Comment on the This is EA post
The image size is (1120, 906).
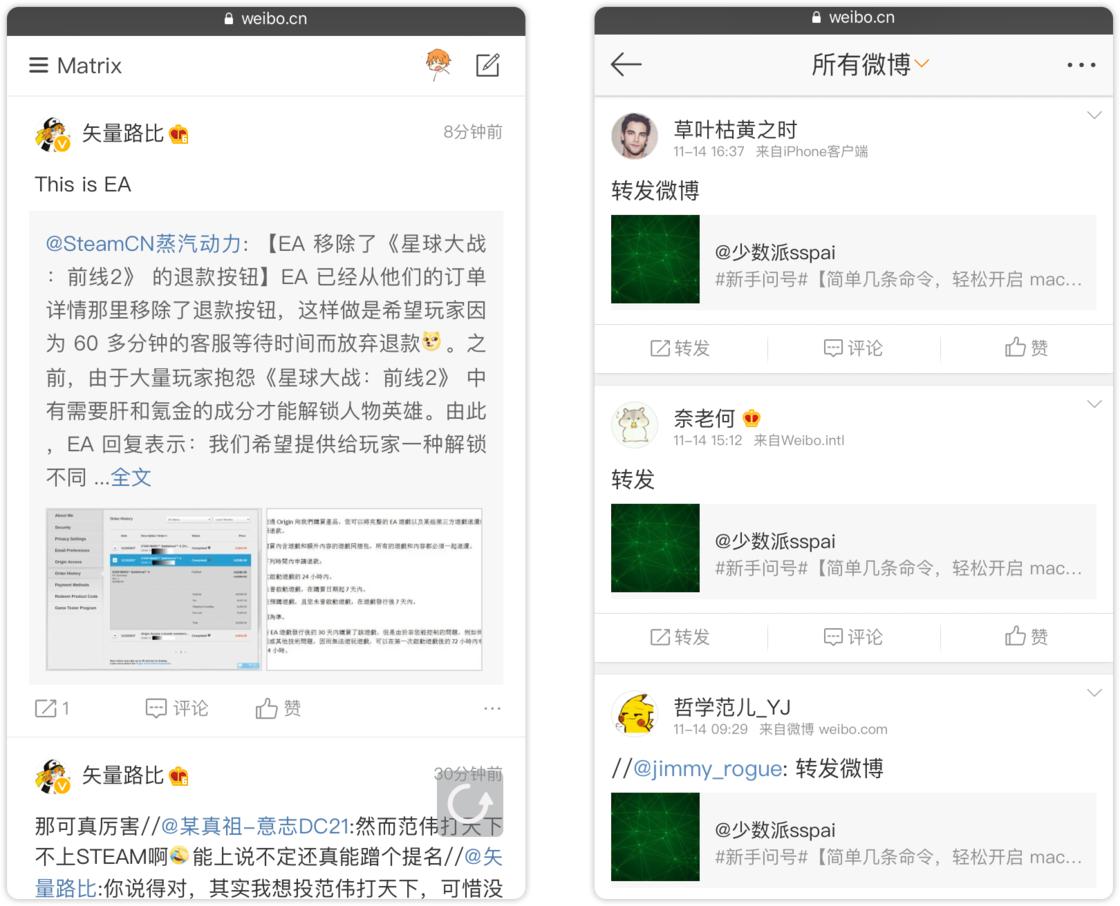click(x=176, y=708)
